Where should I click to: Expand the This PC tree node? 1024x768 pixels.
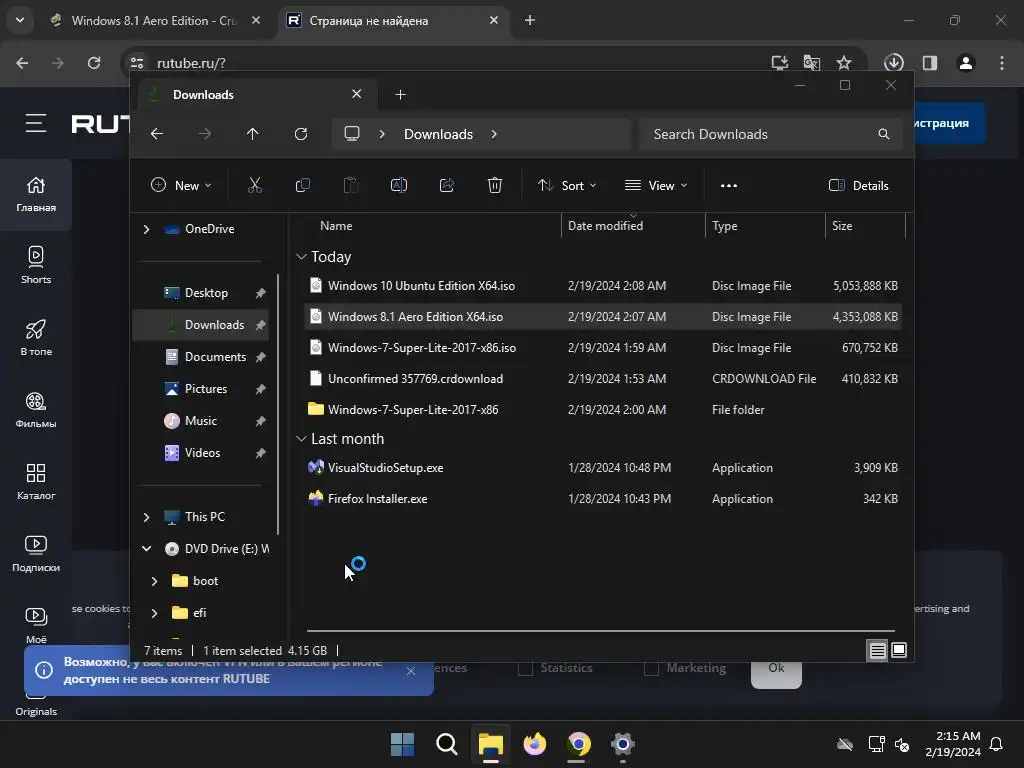click(146, 517)
